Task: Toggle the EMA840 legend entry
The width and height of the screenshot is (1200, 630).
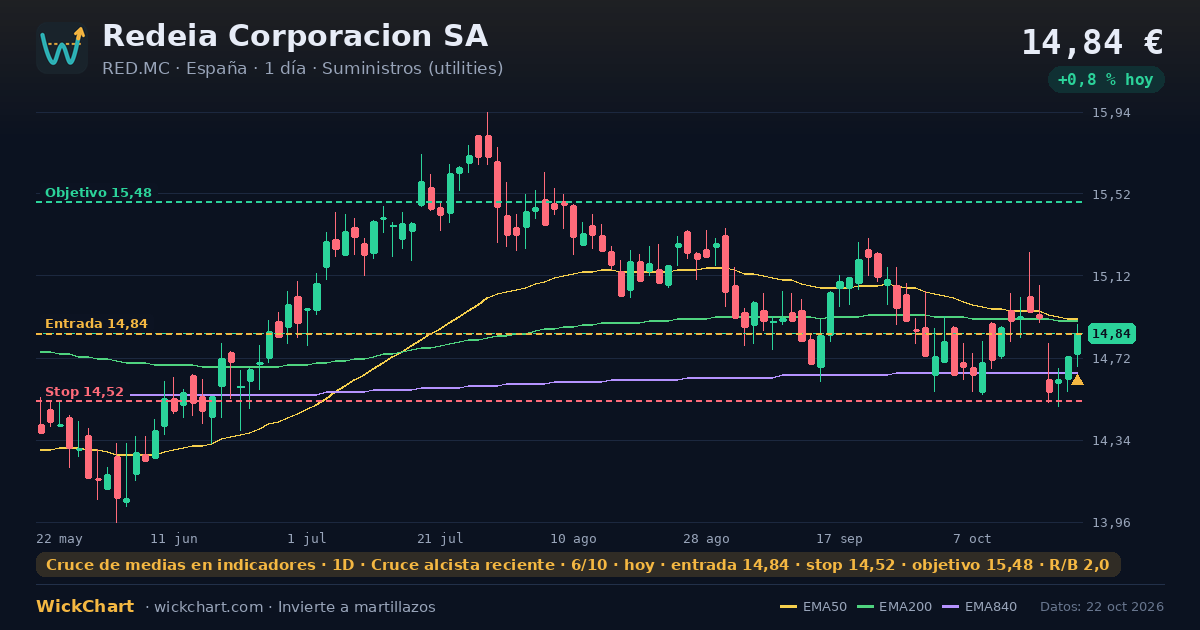Action: point(979,607)
